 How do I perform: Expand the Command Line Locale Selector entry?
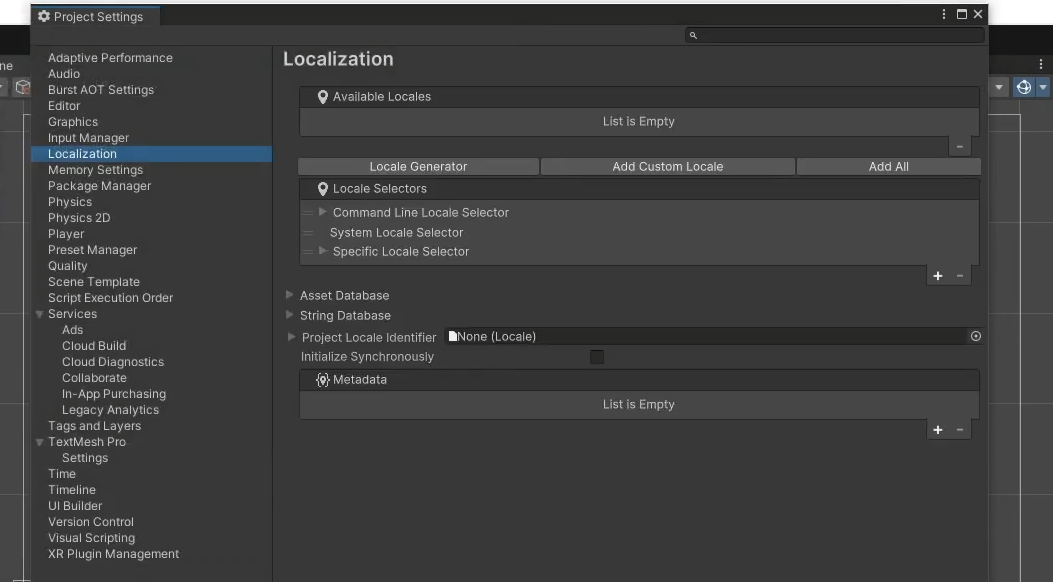322,212
